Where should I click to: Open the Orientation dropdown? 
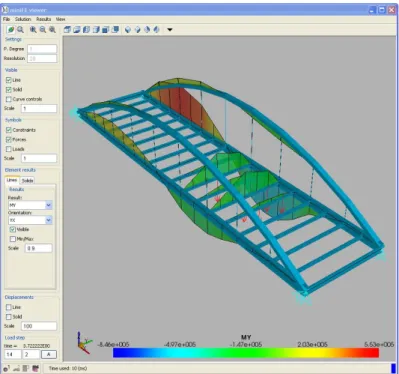(x=30, y=220)
